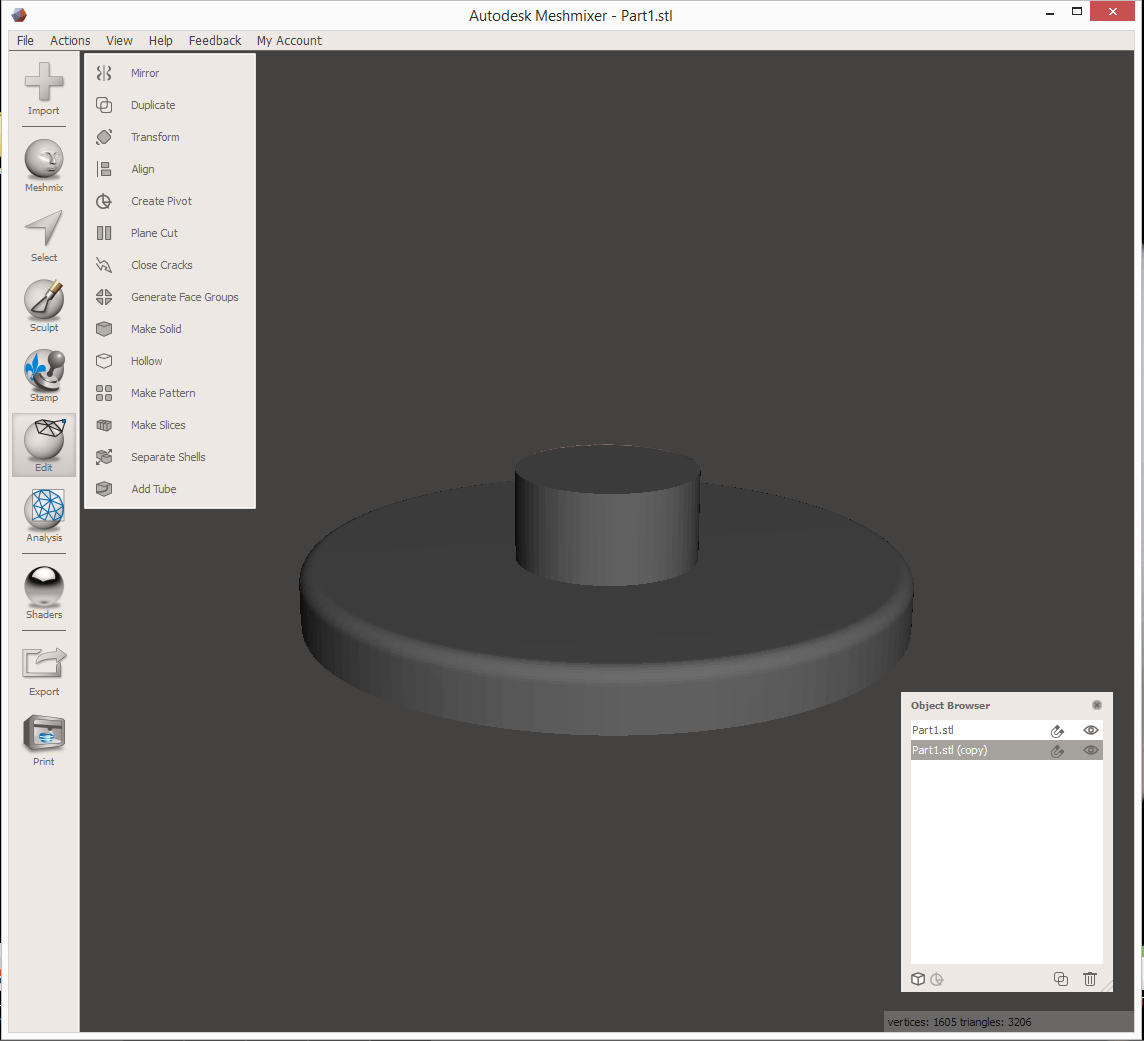1144x1041 pixels.
Task: Toggle visibility of Part1.stl (copy)
Action: coord(1091,750)
